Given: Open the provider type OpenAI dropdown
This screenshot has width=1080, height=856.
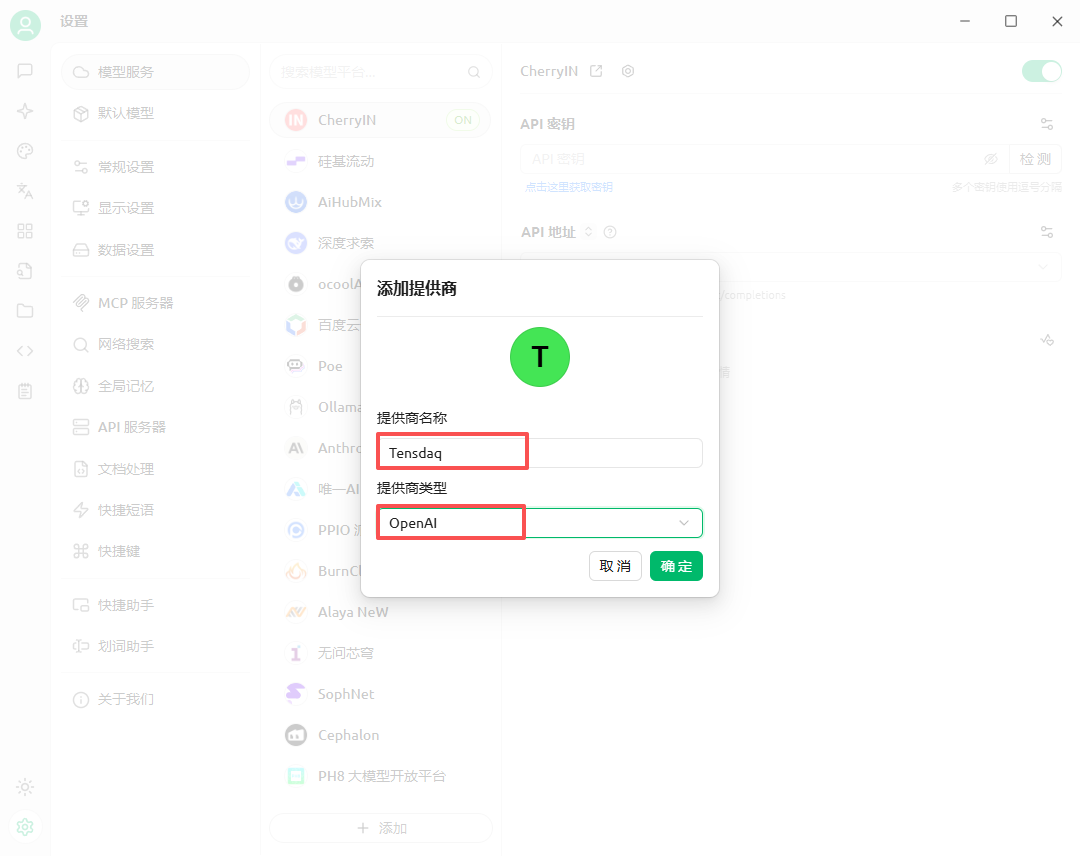Looking at the screenshot, I should (x=539, y=523).
